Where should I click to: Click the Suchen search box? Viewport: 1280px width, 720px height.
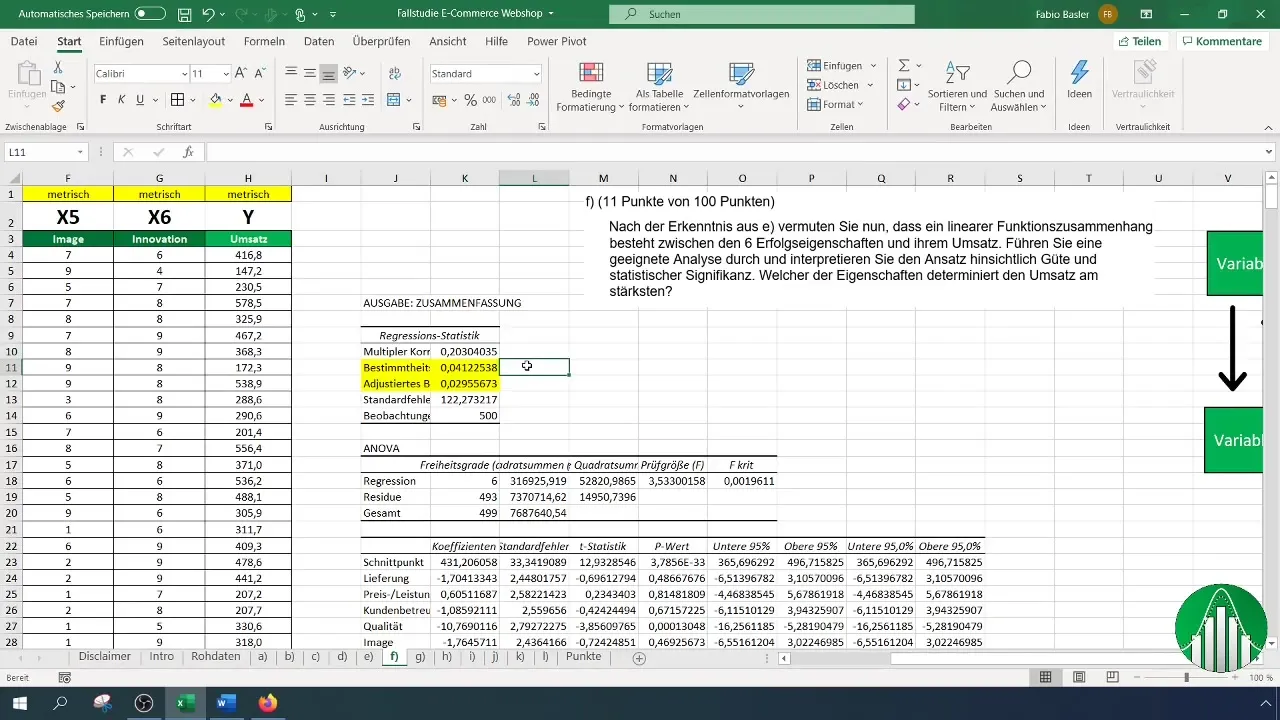pos(762,15)
